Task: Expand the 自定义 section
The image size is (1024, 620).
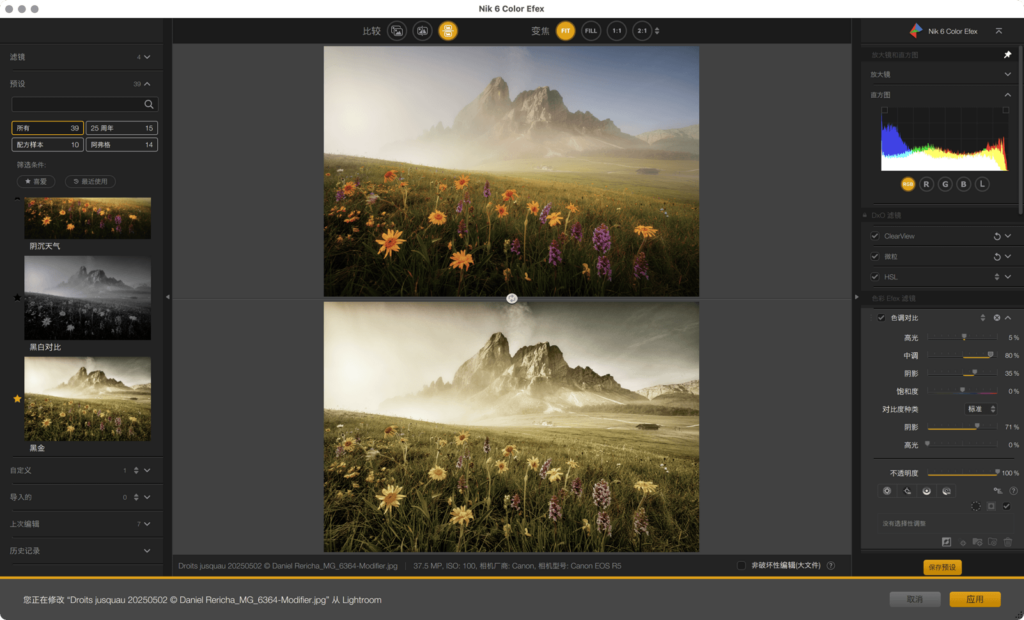Action: [147, 470]
